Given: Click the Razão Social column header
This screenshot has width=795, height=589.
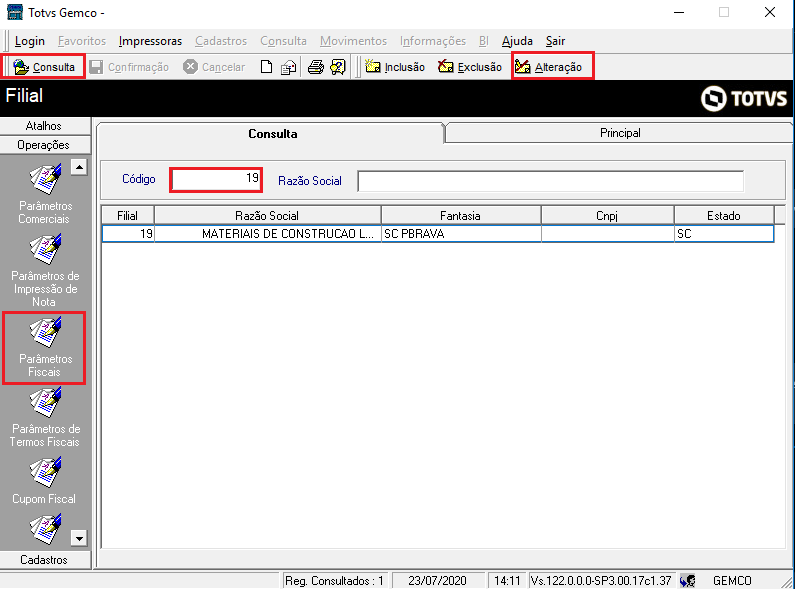Looking at the screenshot, I should (267, 215).
